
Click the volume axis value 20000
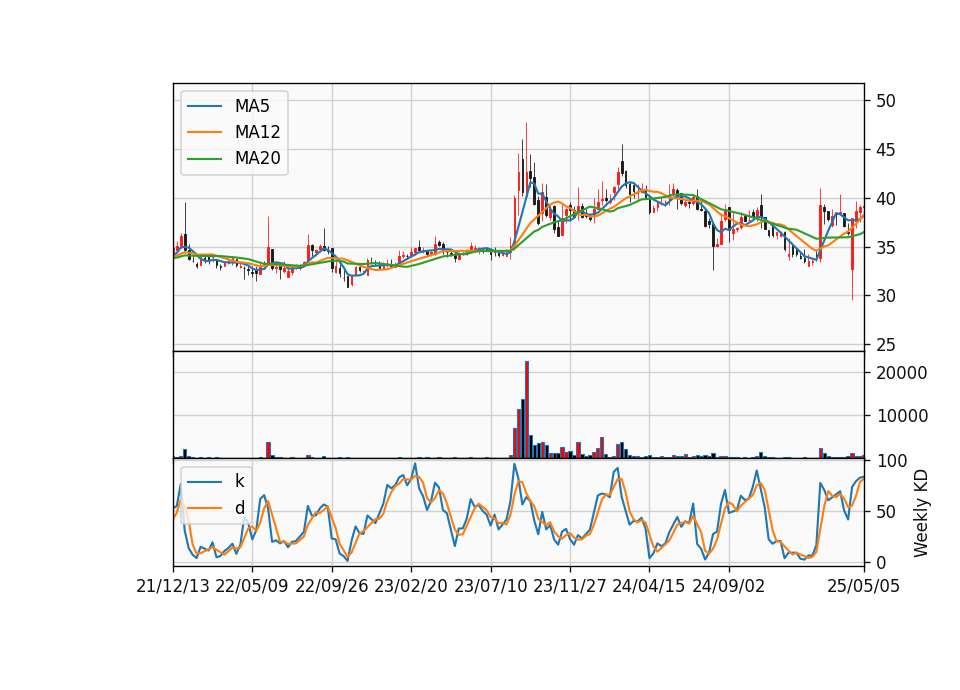click(x=901, y=373)
